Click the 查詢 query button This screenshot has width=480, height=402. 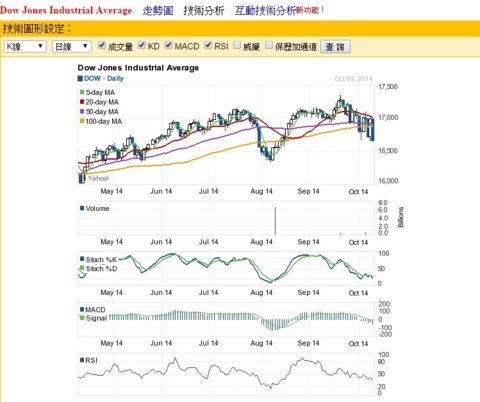335,47
